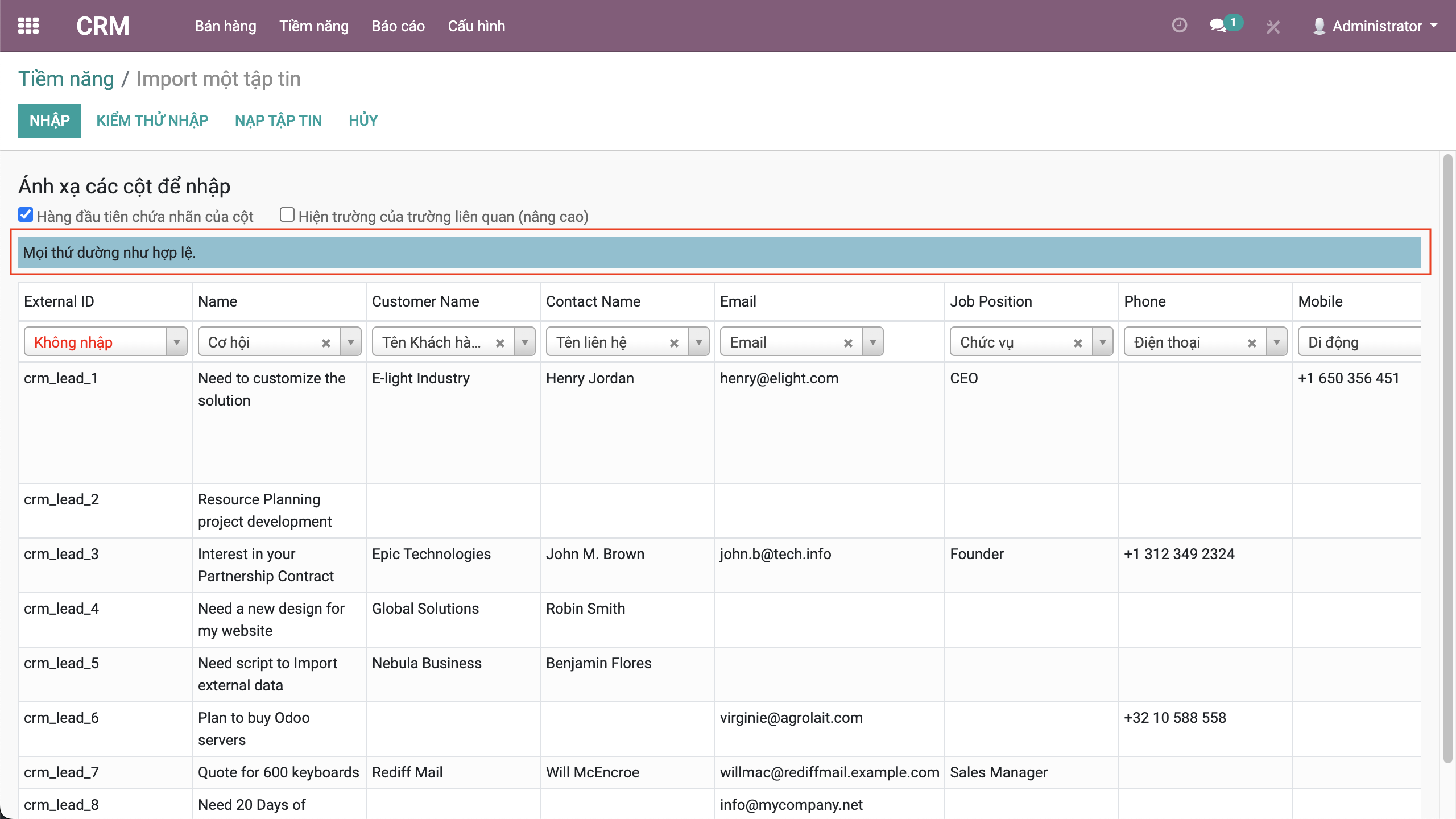
Task: Open the apps grid menu icon
Action: pos(28,26)
